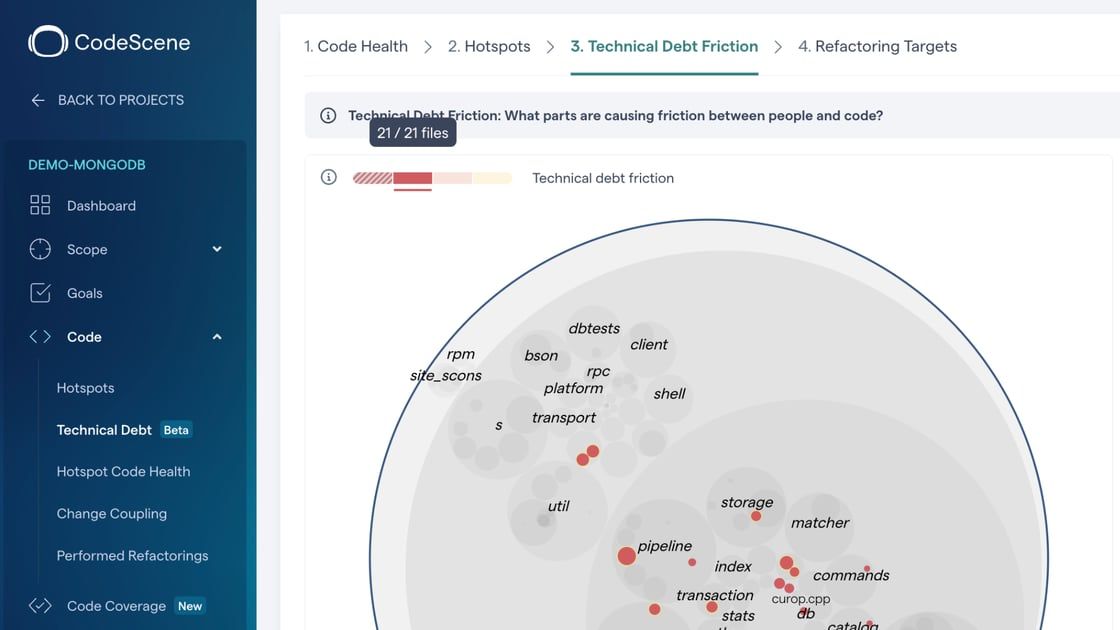
Task: Click BACK TO PROJECTS link
Action: [121, 100]
